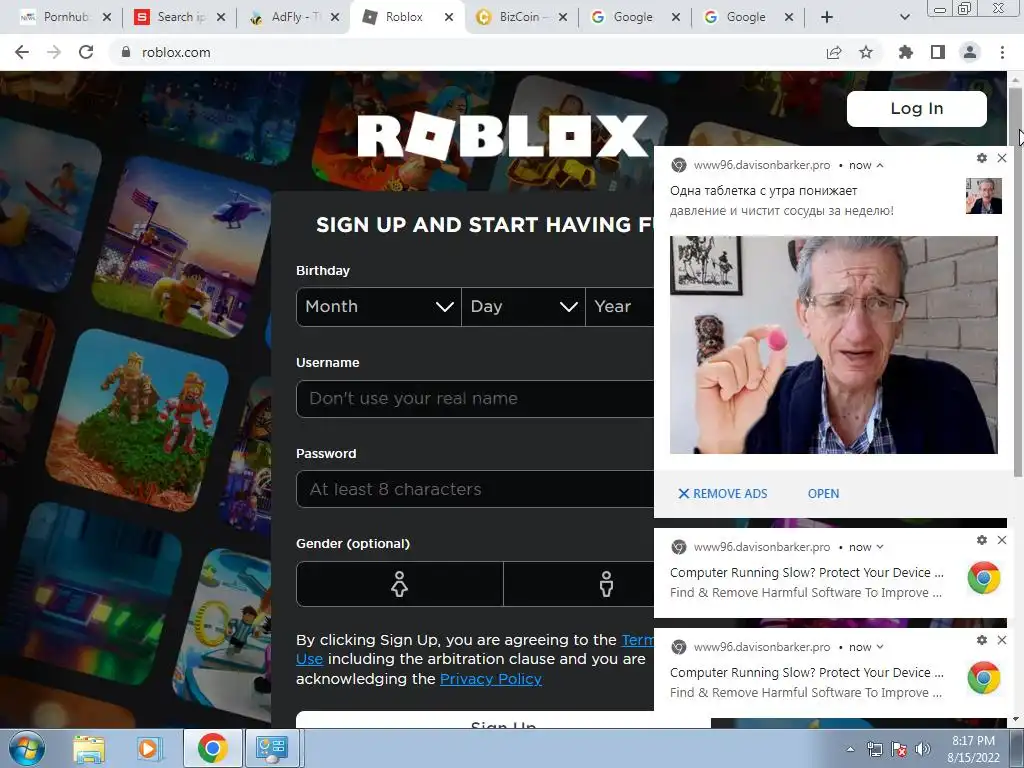The height and width of the screenshot is (768, 1024).
Task: Click the padlock site info icon
Action: click(126, 52)
